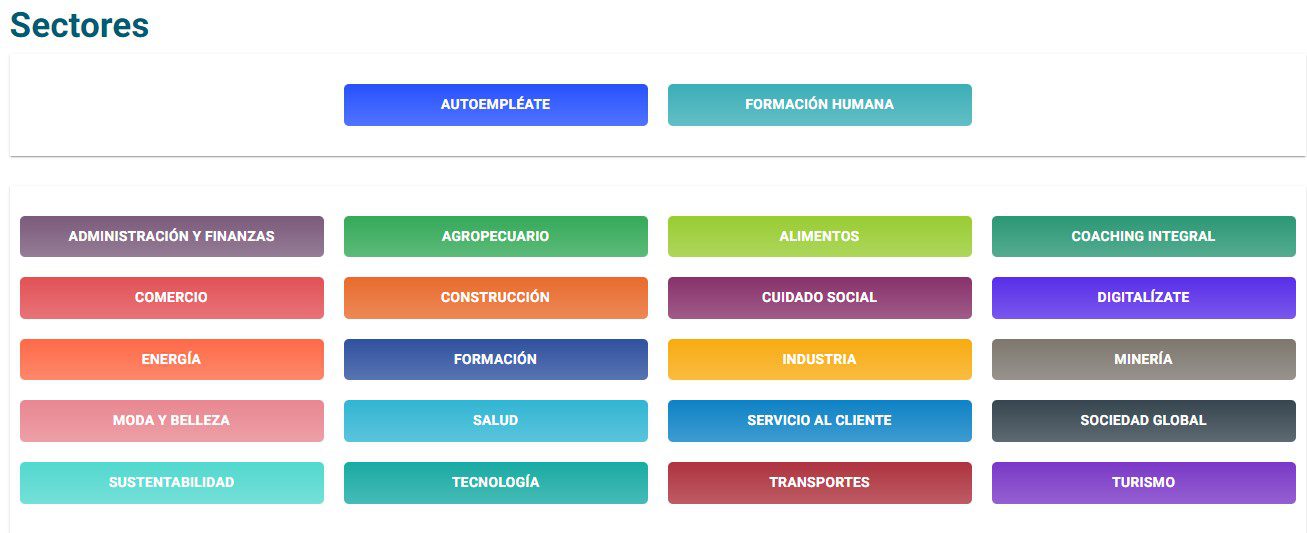This screenshot has height=533, width=1307.
Task: Choose Moda y Belleza sector
Action: (x=171, y=421)
